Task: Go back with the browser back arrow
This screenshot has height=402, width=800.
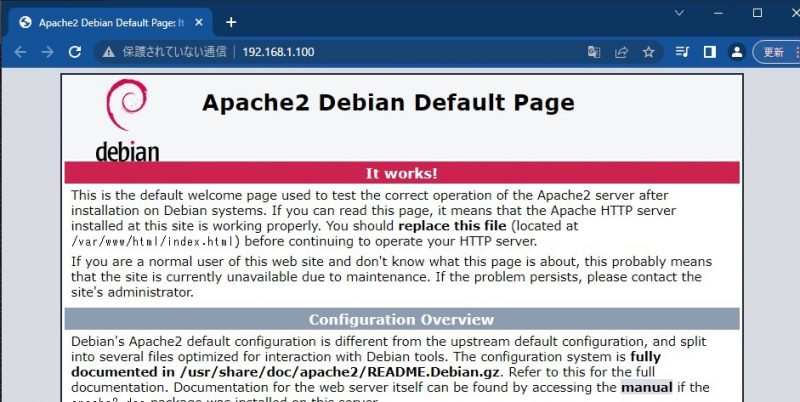Action: [x=20, y=52]
